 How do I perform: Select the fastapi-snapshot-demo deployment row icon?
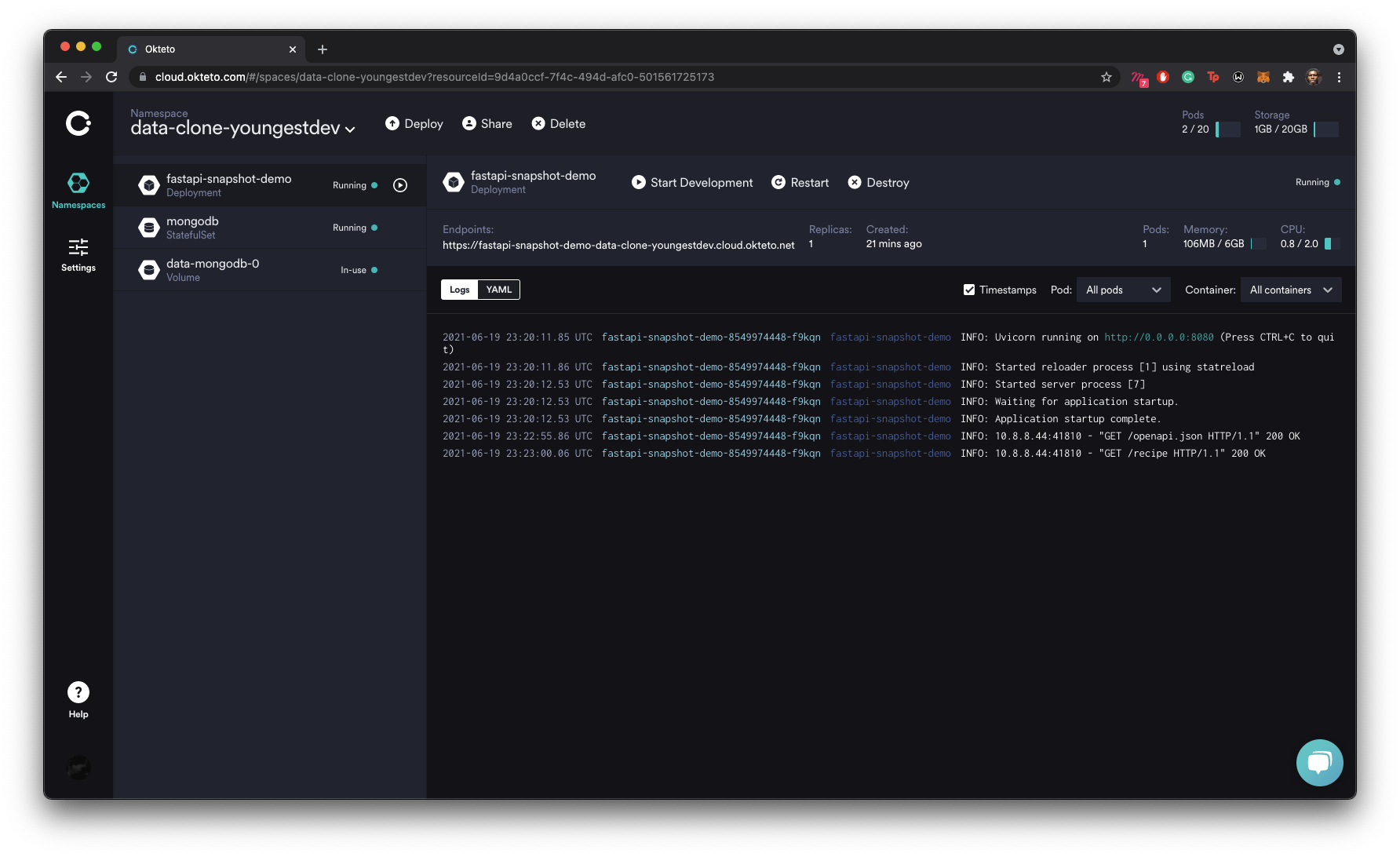click(148, 185)
